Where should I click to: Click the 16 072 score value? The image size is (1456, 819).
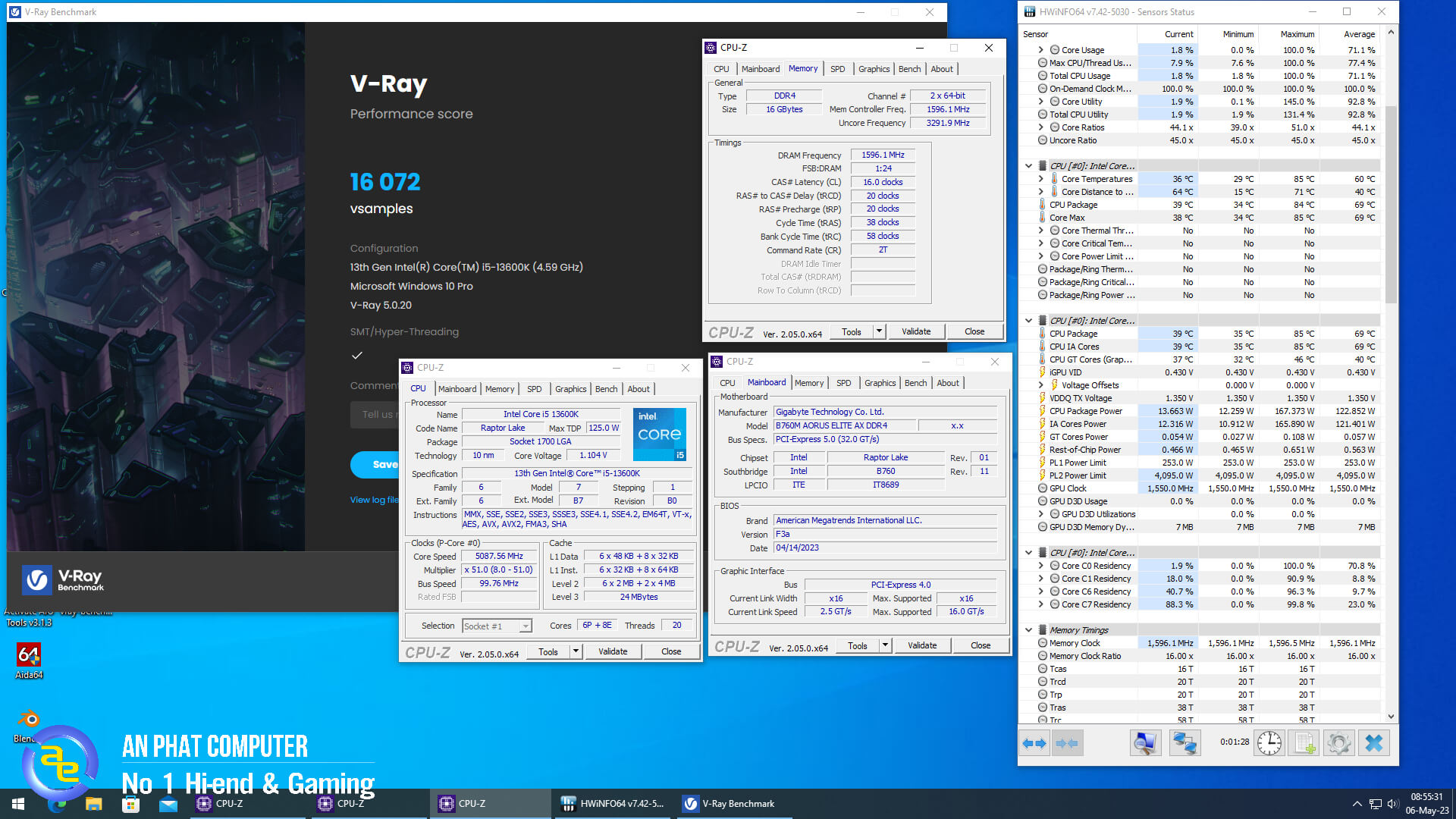[385, 182]
